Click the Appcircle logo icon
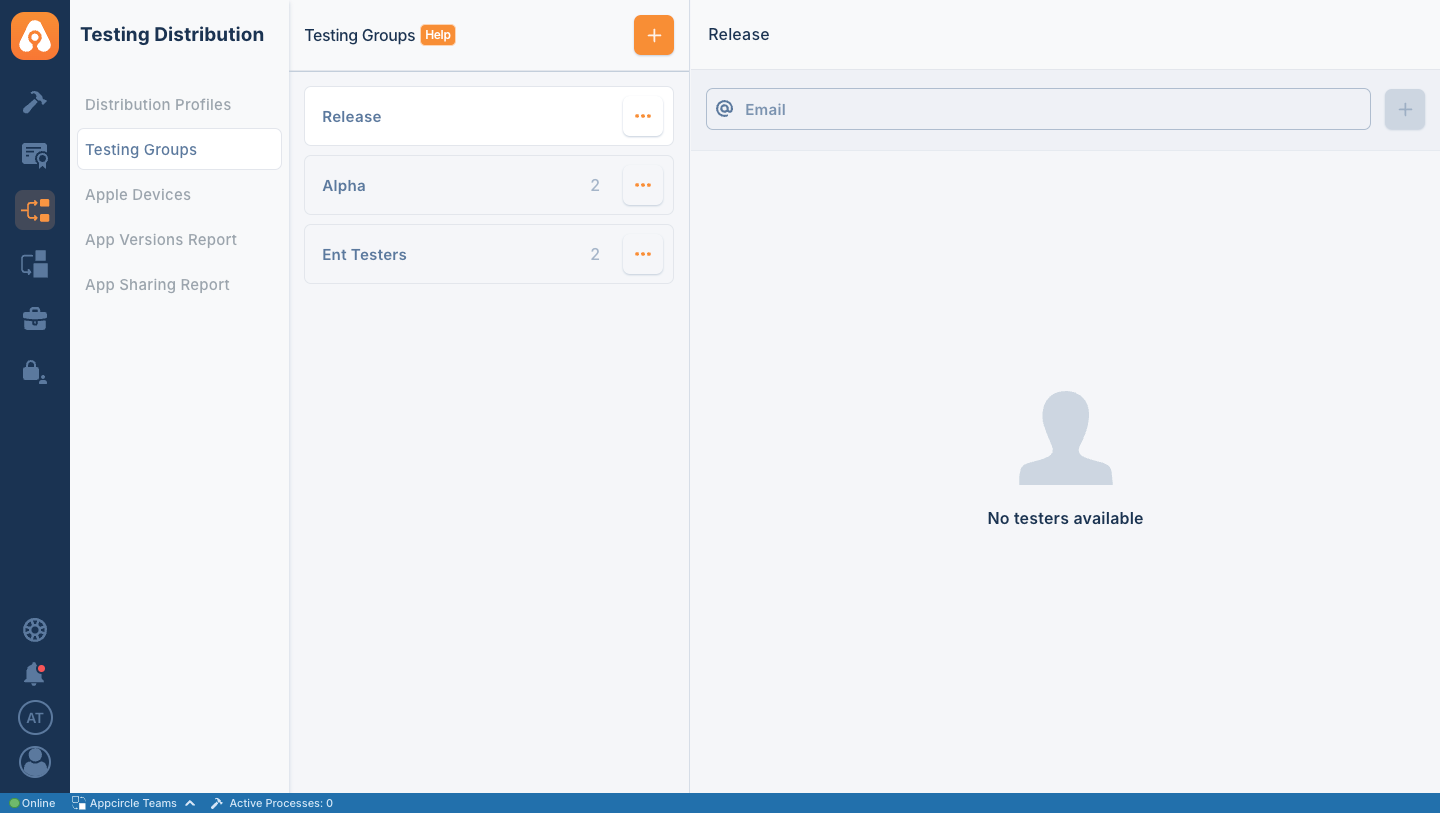The height and width of the screenshot is (813, 1440). (35, 36)
